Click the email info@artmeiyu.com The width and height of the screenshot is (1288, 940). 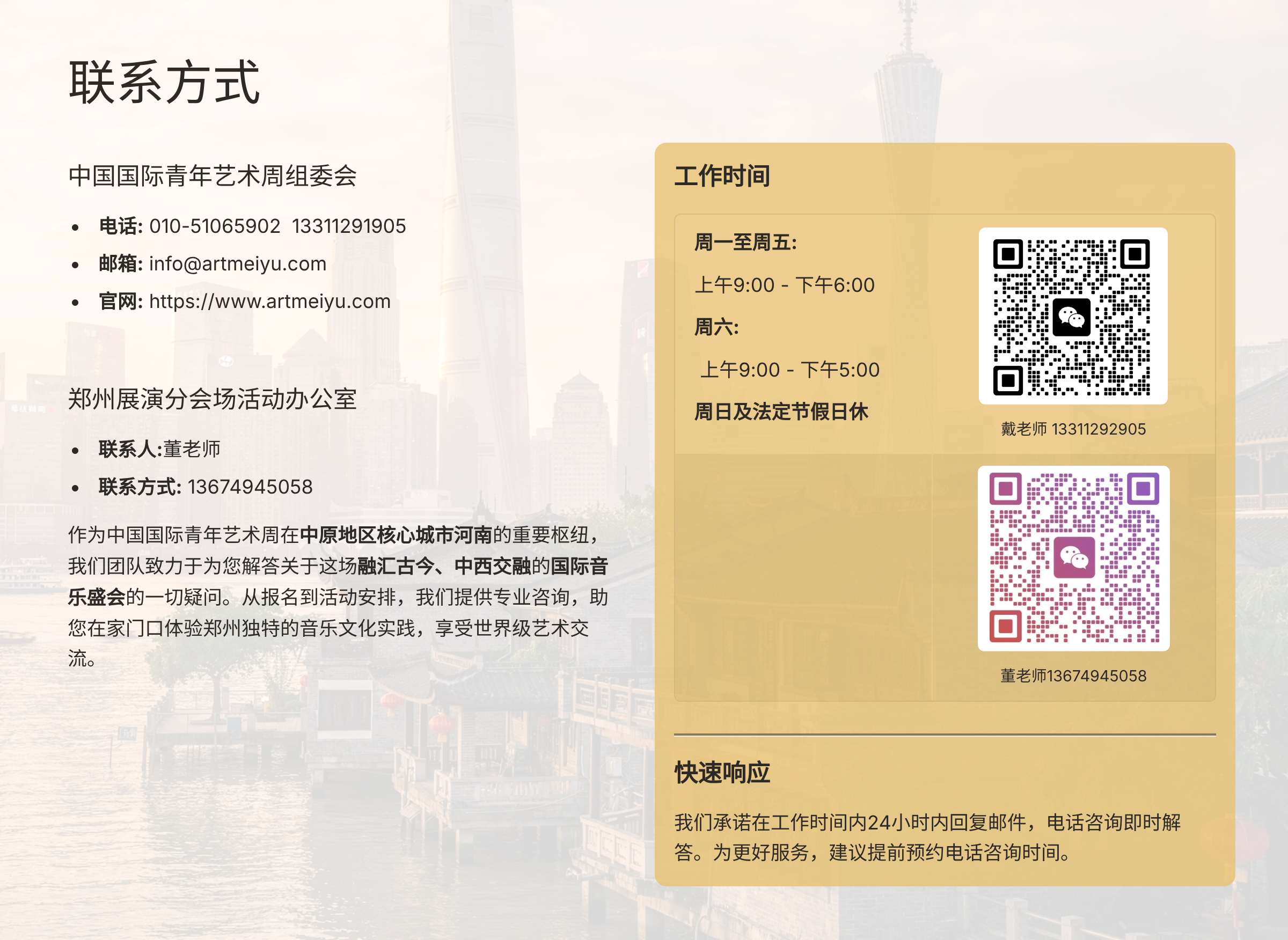237,263
